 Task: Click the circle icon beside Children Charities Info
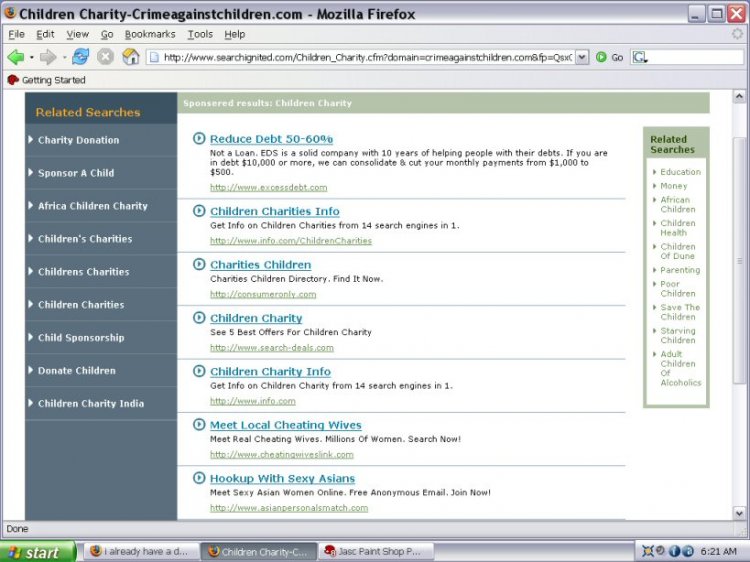tap(199, 210)
